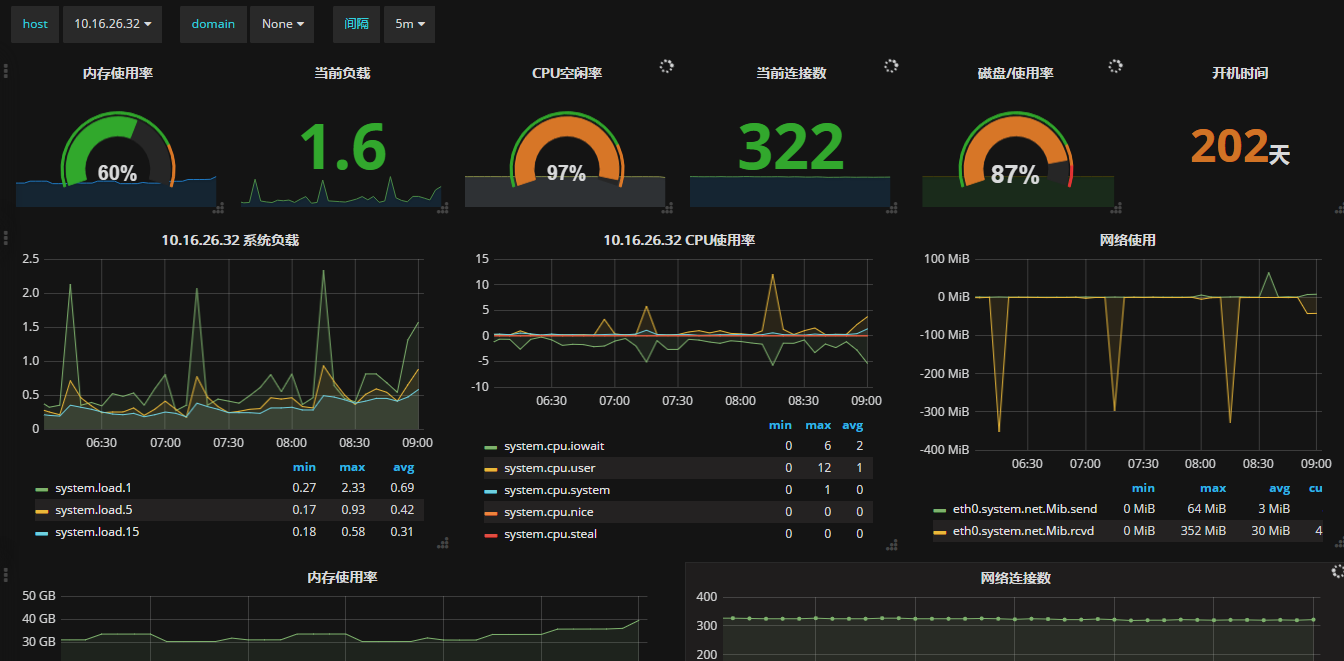1344x661 pixels.
Task: Open the 内存使用率 gauge panel title
Action: [x=117, y=73]
